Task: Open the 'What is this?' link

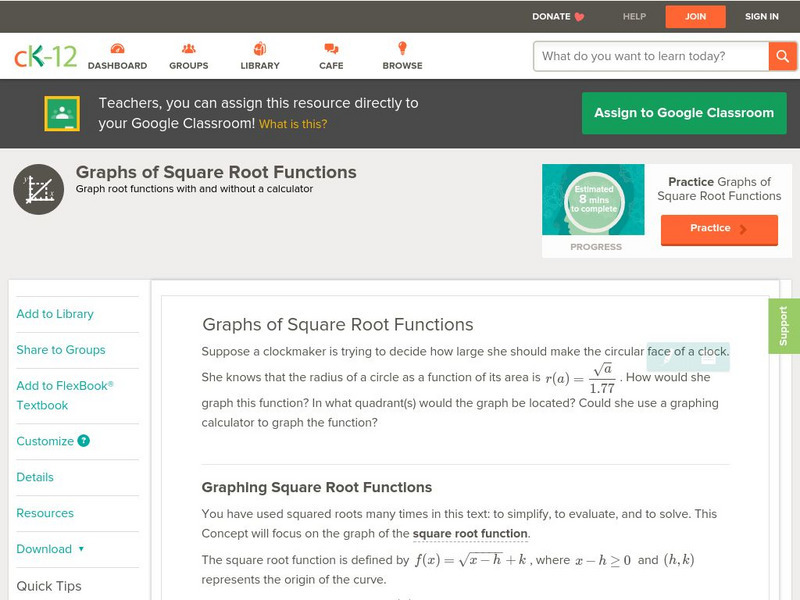Action: tap(293, 124)
